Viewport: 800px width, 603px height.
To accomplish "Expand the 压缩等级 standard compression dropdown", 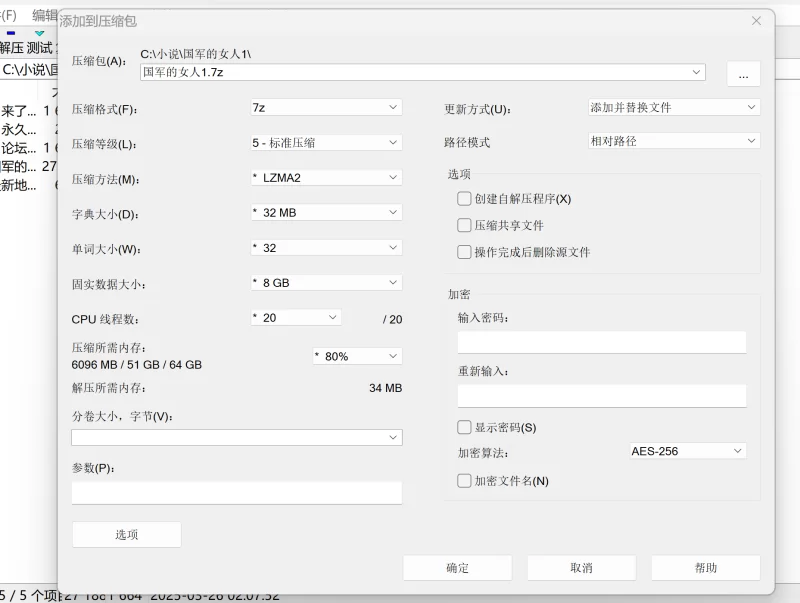I will (326, 143).
